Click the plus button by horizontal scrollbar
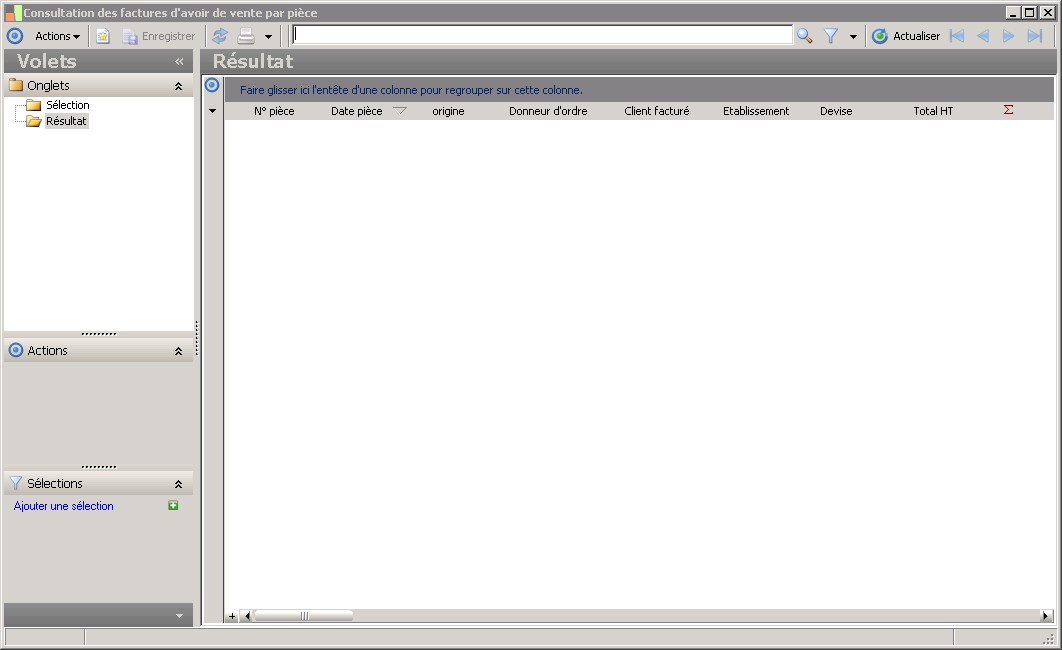The height and width of the screenshot is (650, 1062). (232, 616)
